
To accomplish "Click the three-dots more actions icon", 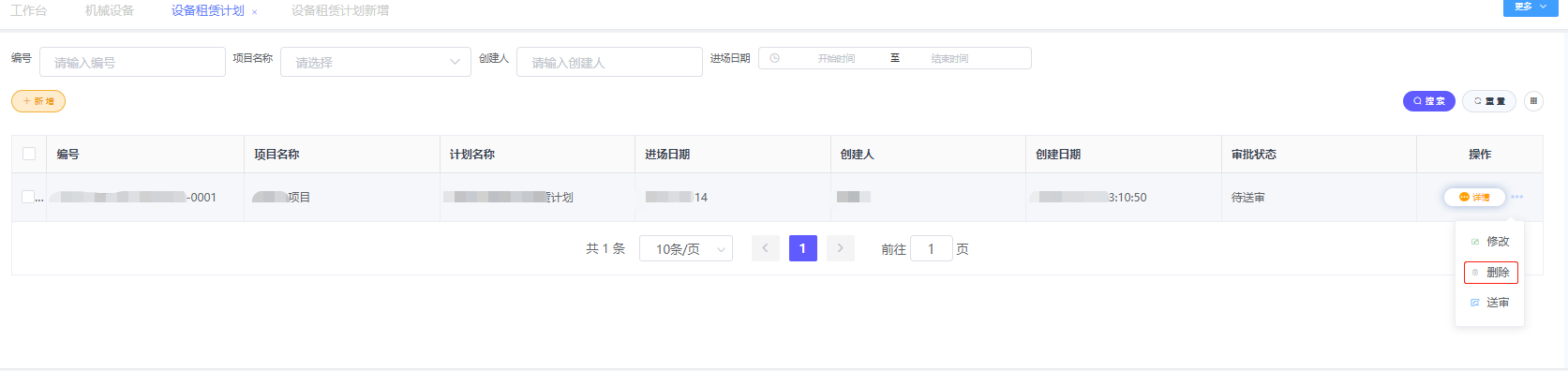I will click(x=1517, y=197).
